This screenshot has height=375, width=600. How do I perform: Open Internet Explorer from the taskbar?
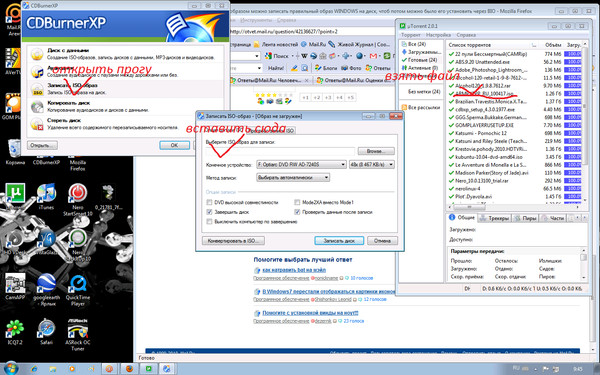[34, 369]
